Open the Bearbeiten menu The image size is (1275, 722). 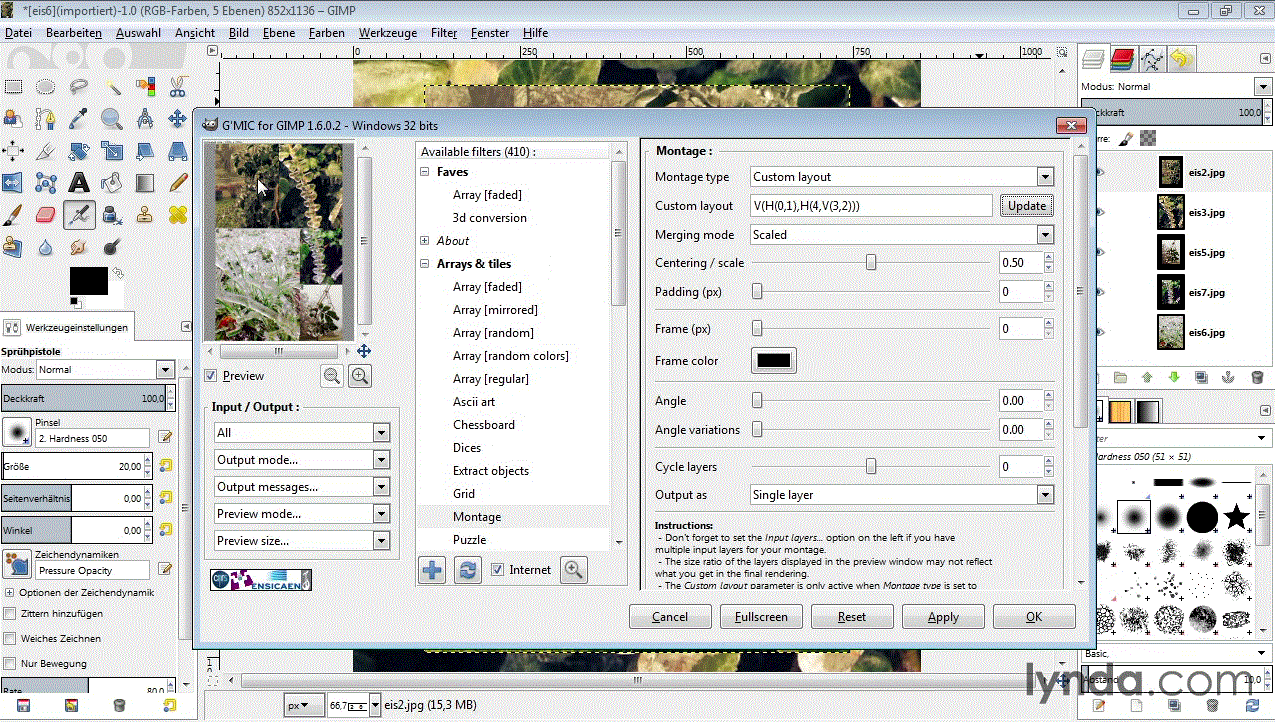[74, 33]
